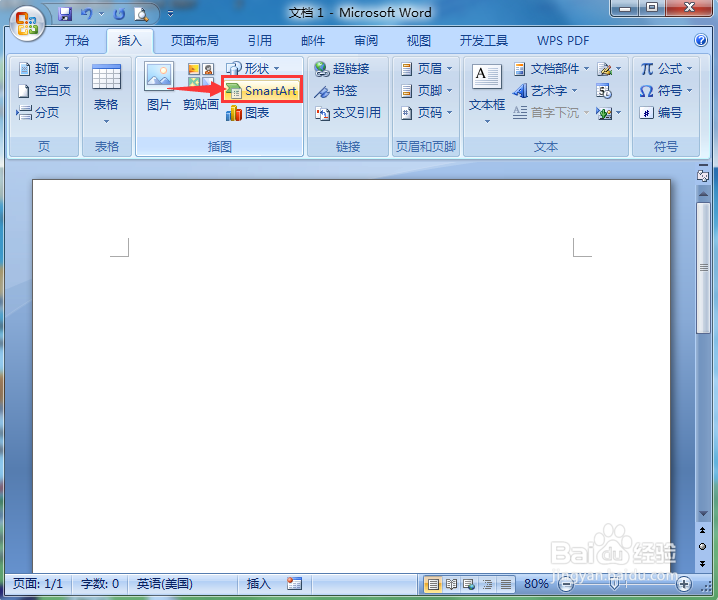Image resolution: width=718 pixels, height=600 pixels.
Task: Open zoom dialog via 80%
Action: (x=536, y=584)
